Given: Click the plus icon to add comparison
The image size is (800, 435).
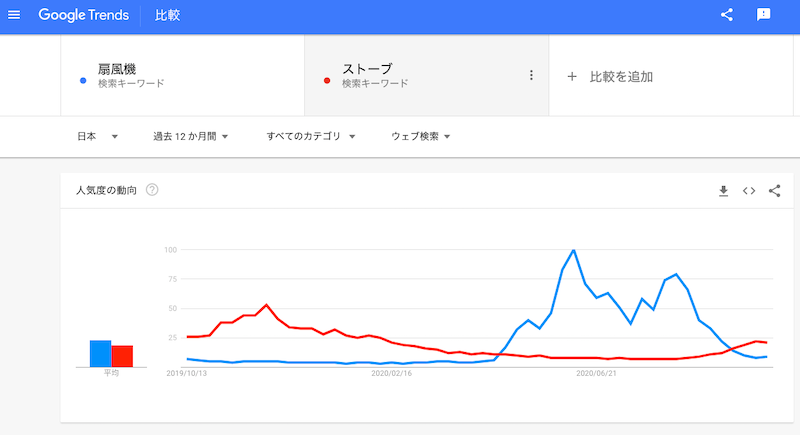Looking at the screenshot, I should pos(572,76).
